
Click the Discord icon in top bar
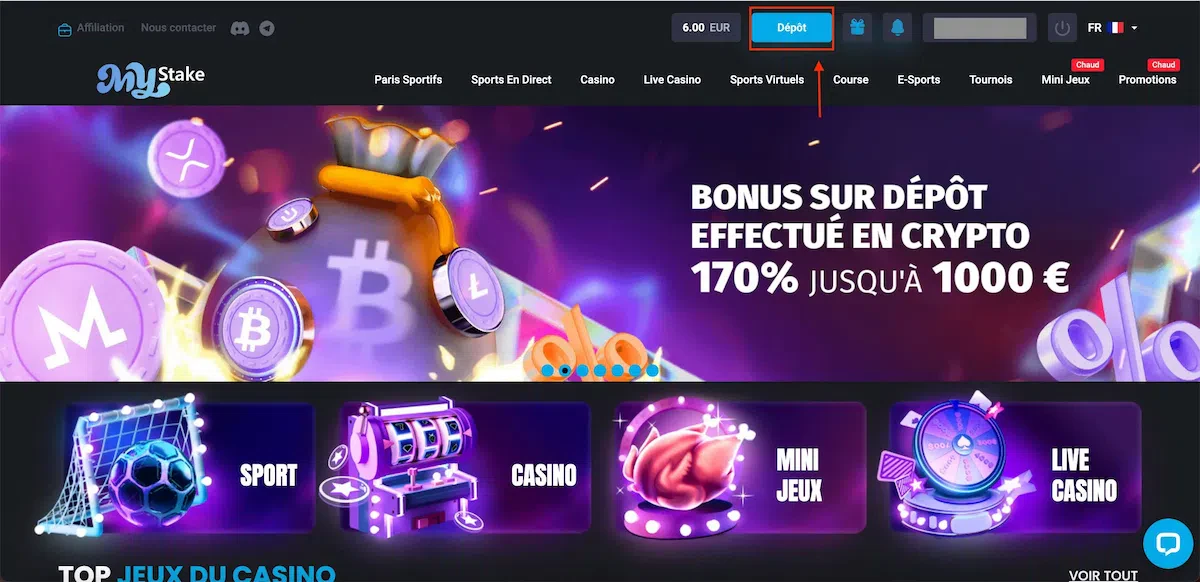[239, 28]
